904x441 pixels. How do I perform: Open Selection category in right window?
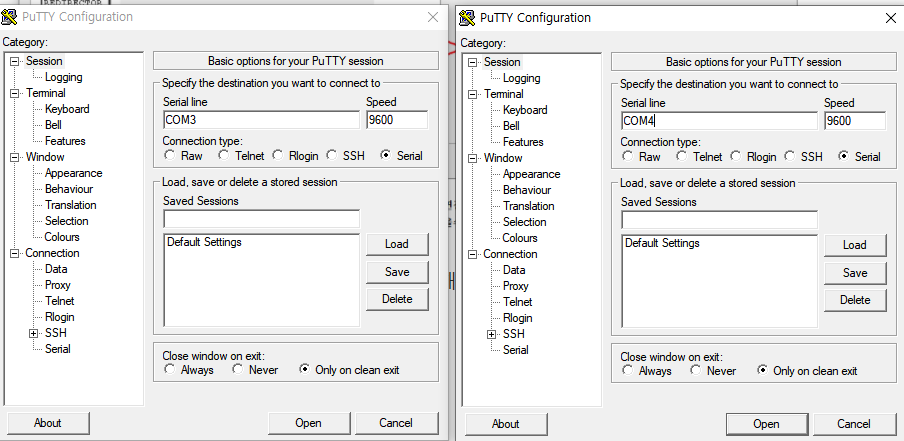(x=524, y=222)
